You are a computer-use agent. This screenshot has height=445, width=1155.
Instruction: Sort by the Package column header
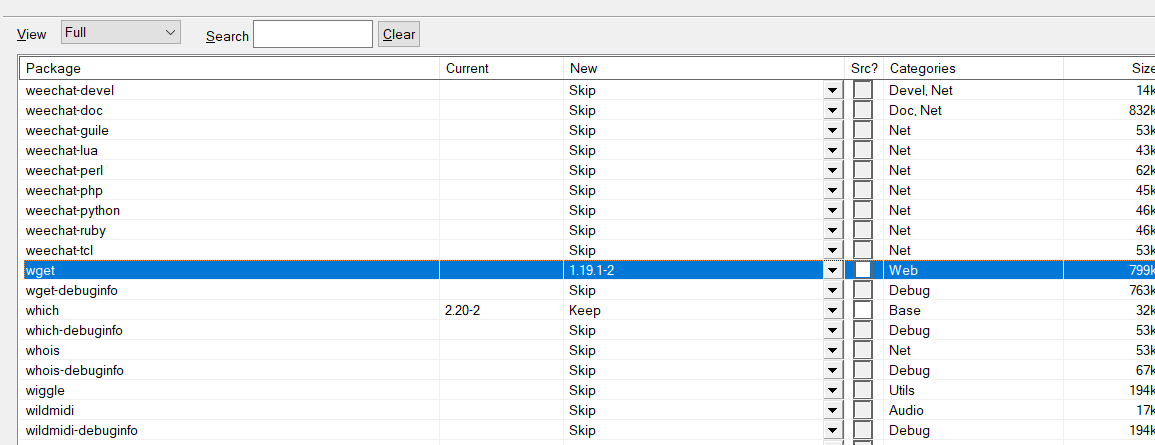[229, 69]
